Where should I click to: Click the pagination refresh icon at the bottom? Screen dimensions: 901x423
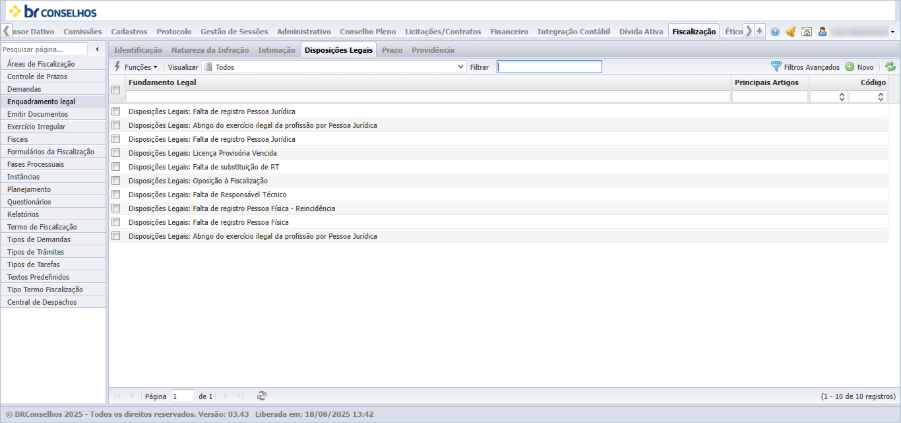[261, 396]
